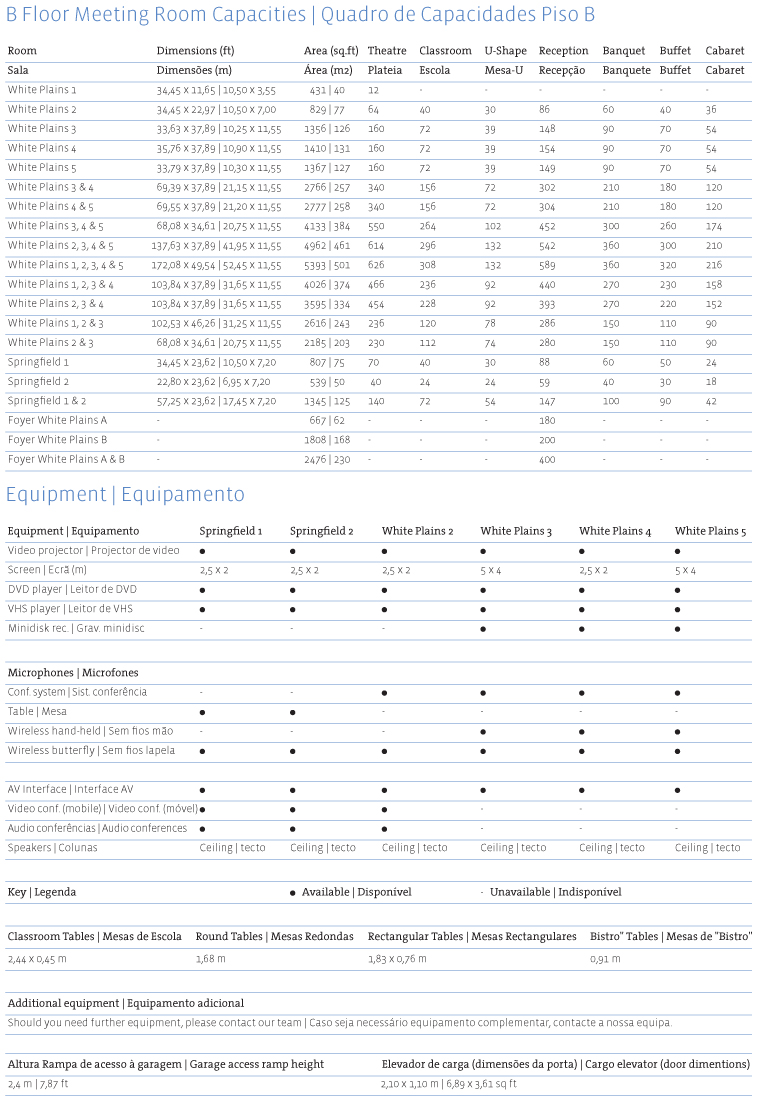The image size is (771, 1099).
Task: Select the "Wireless hand-held | Sem fios mão" row label
Action: (x=90, y=731)
